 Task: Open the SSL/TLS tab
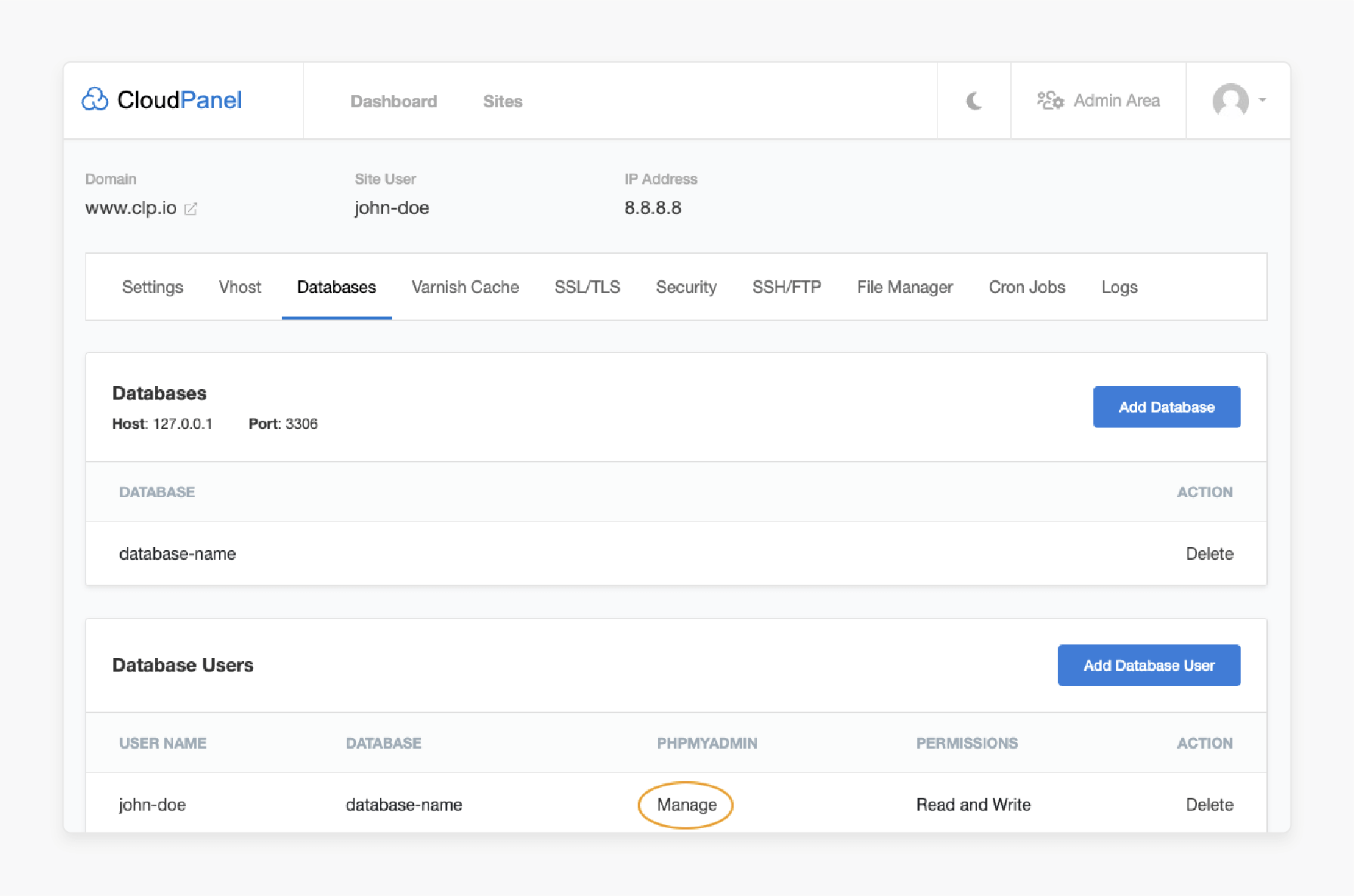click(x=587, y=287)
